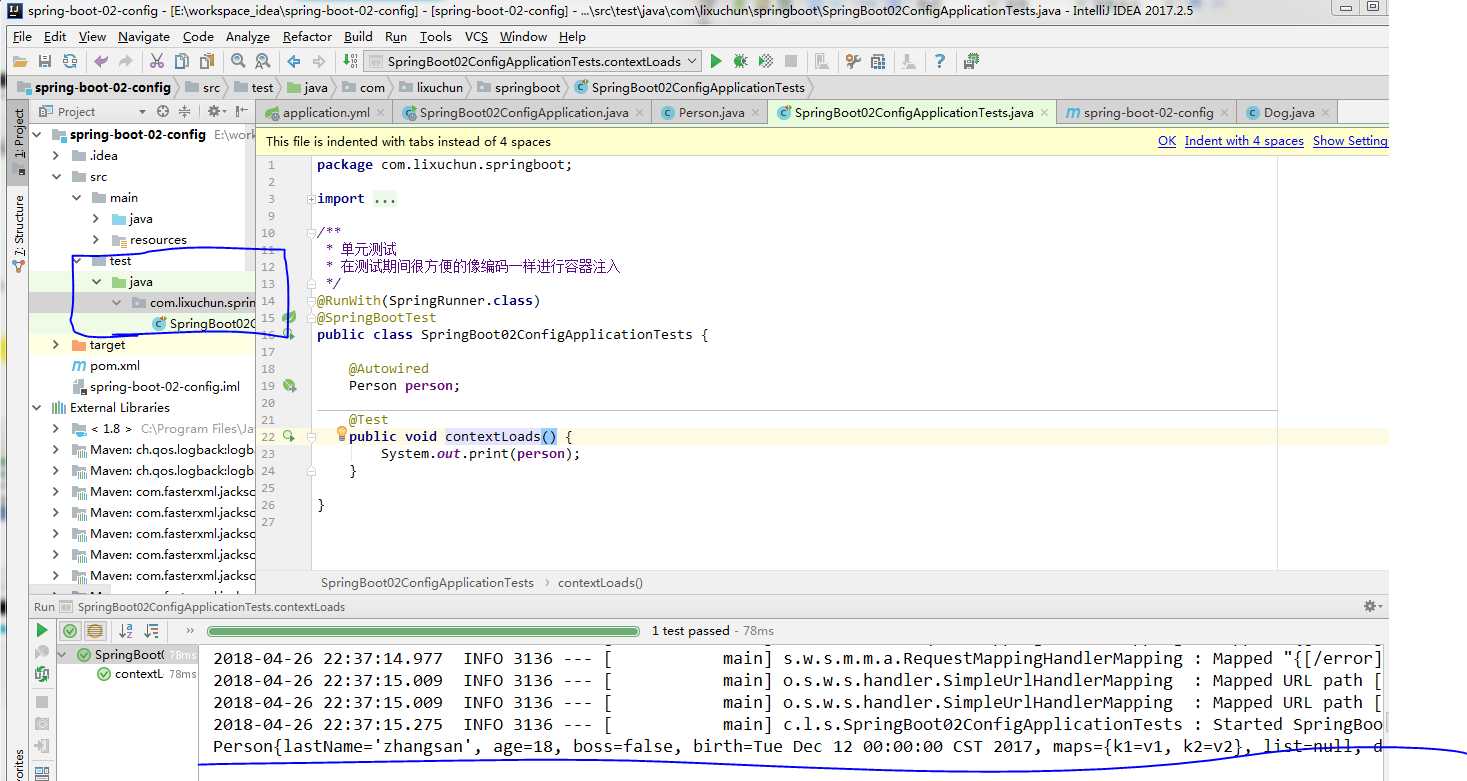This screenshot has height=781, width=1467.
Task: Switch to the Dog.java tab
Action: click(x=1288, y=113)
